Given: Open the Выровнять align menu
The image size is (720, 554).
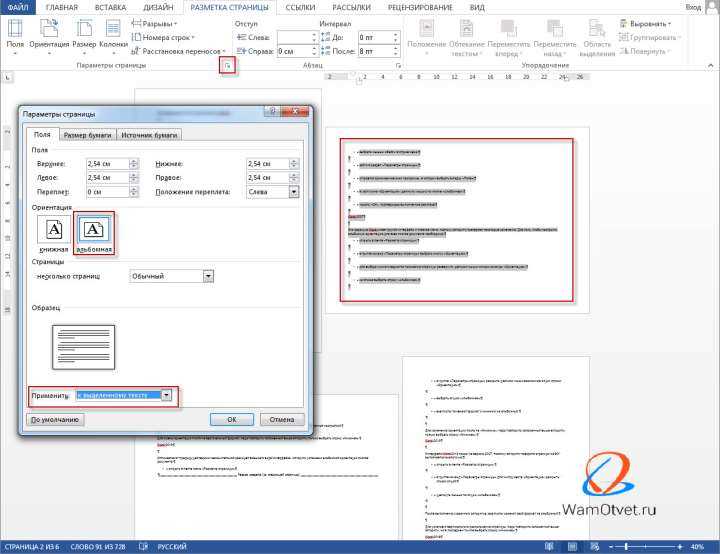Looking at the screenshot, I should (x=645, y=23).
